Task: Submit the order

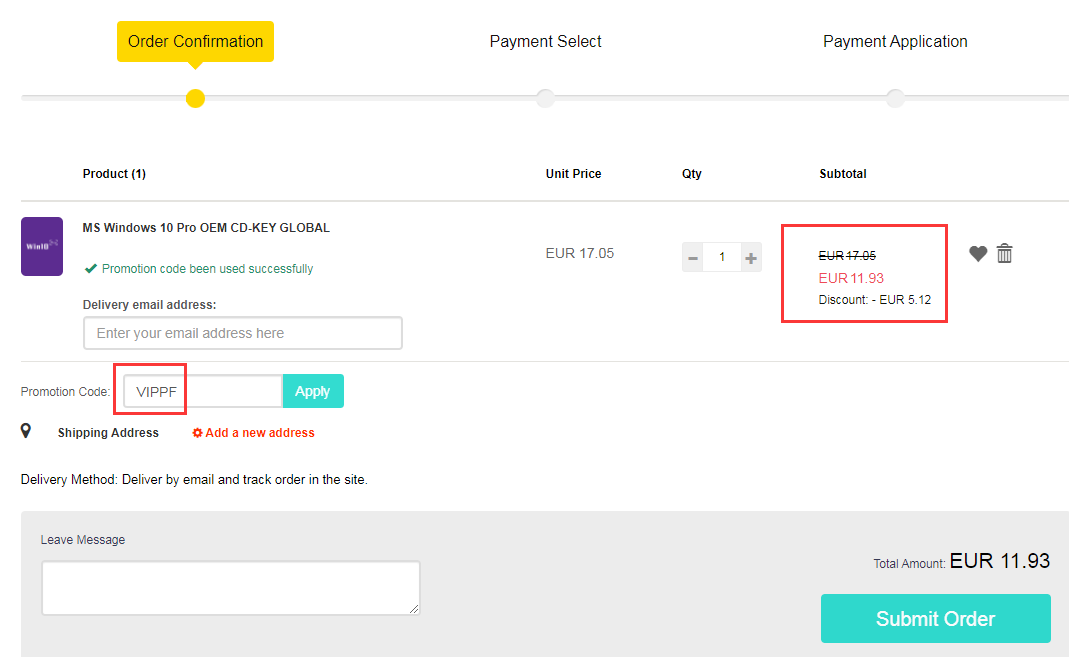Action: click(935, 618)
